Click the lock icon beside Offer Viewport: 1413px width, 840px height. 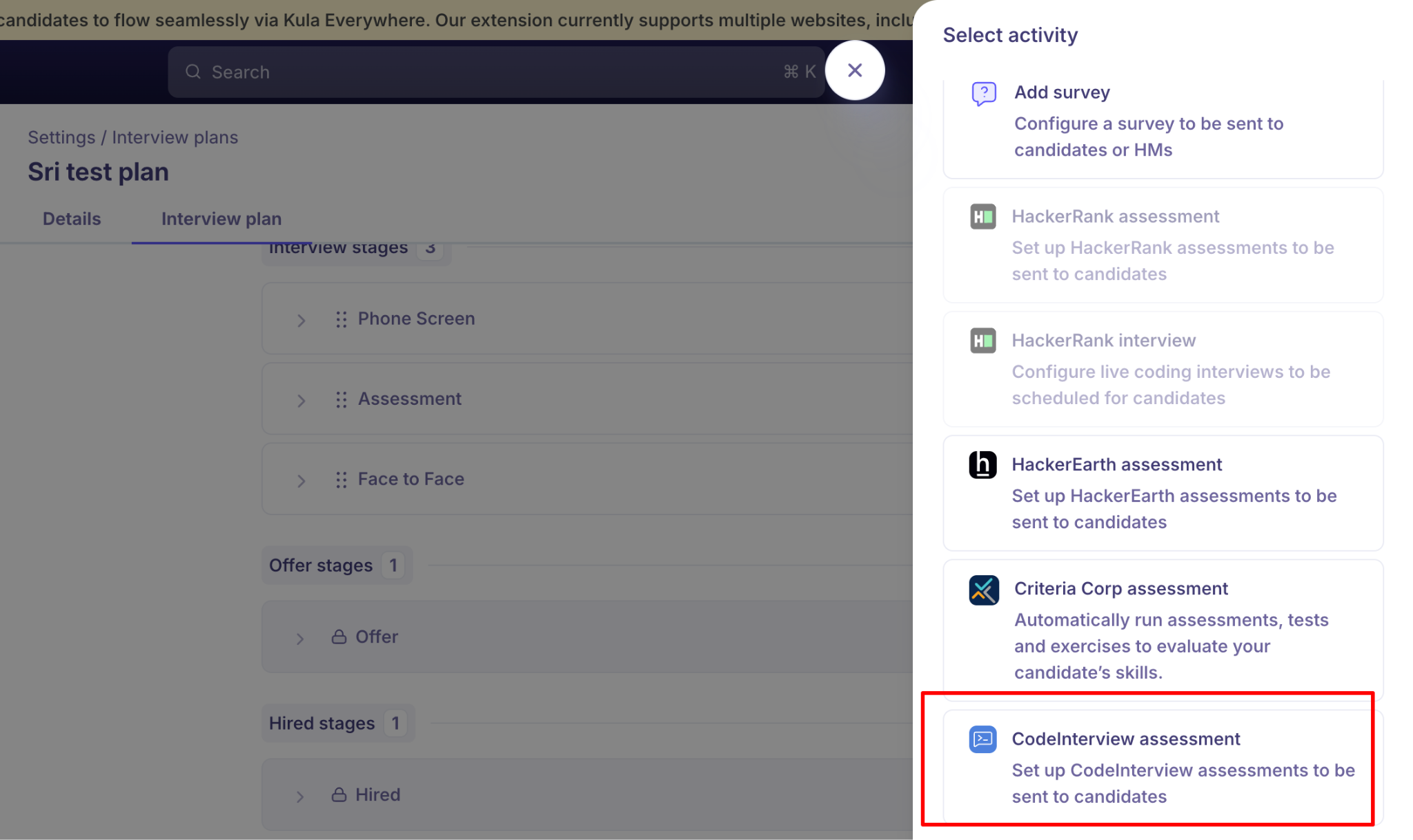point(339,637)
